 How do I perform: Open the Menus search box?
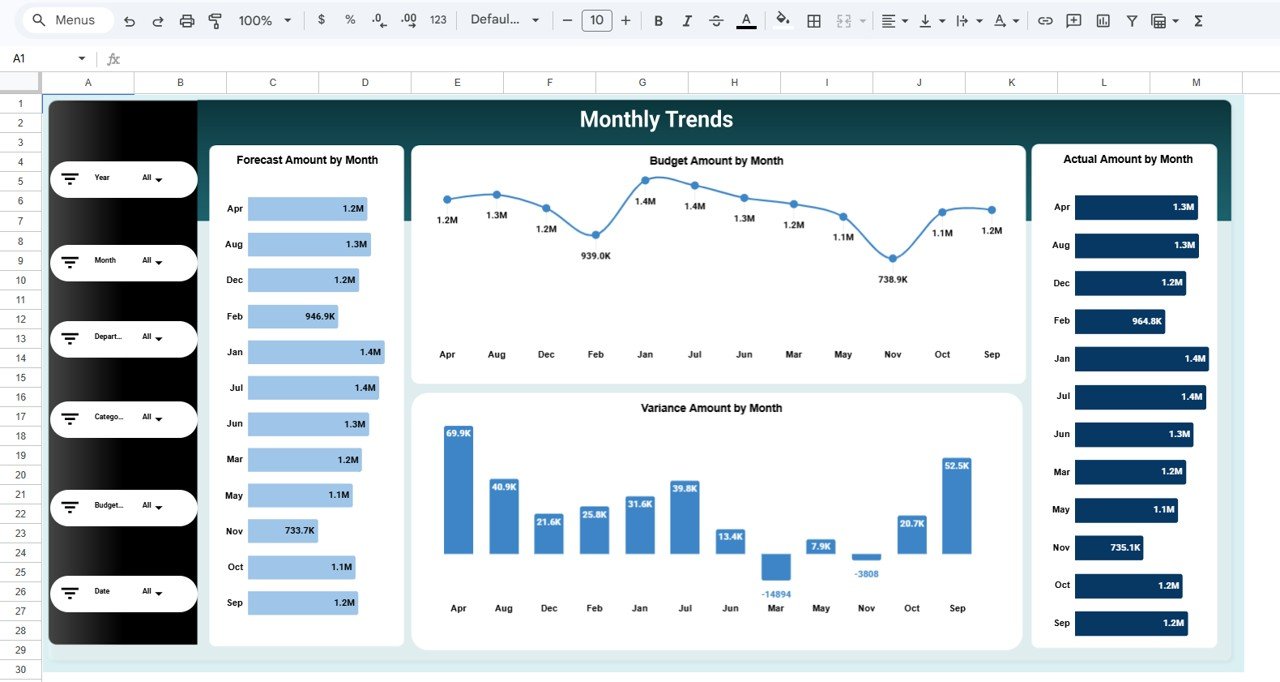(x=66, y=21)
